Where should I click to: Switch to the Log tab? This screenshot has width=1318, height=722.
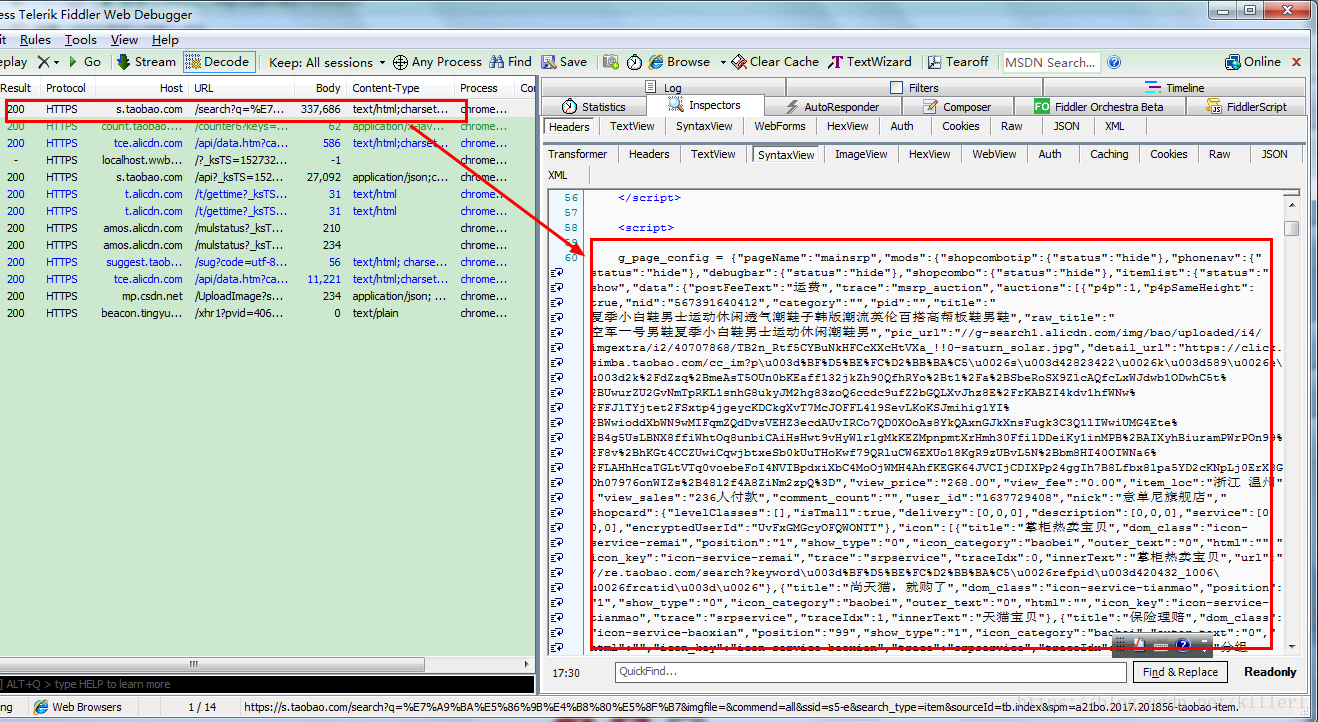[663, 88]
